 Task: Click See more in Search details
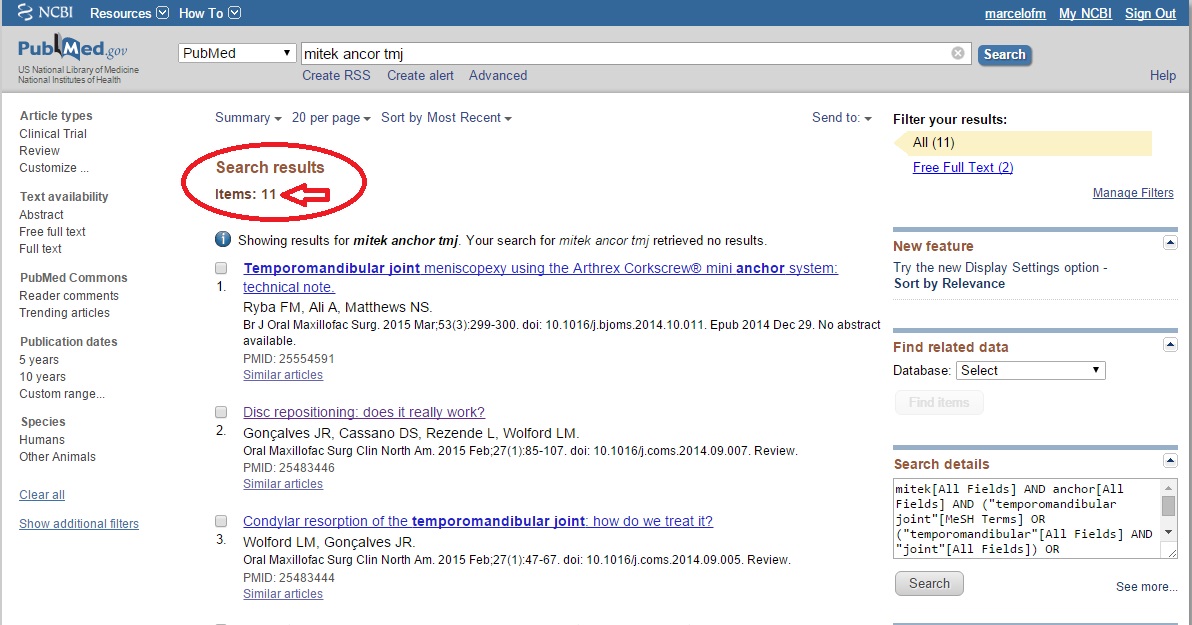[1146, 587]
